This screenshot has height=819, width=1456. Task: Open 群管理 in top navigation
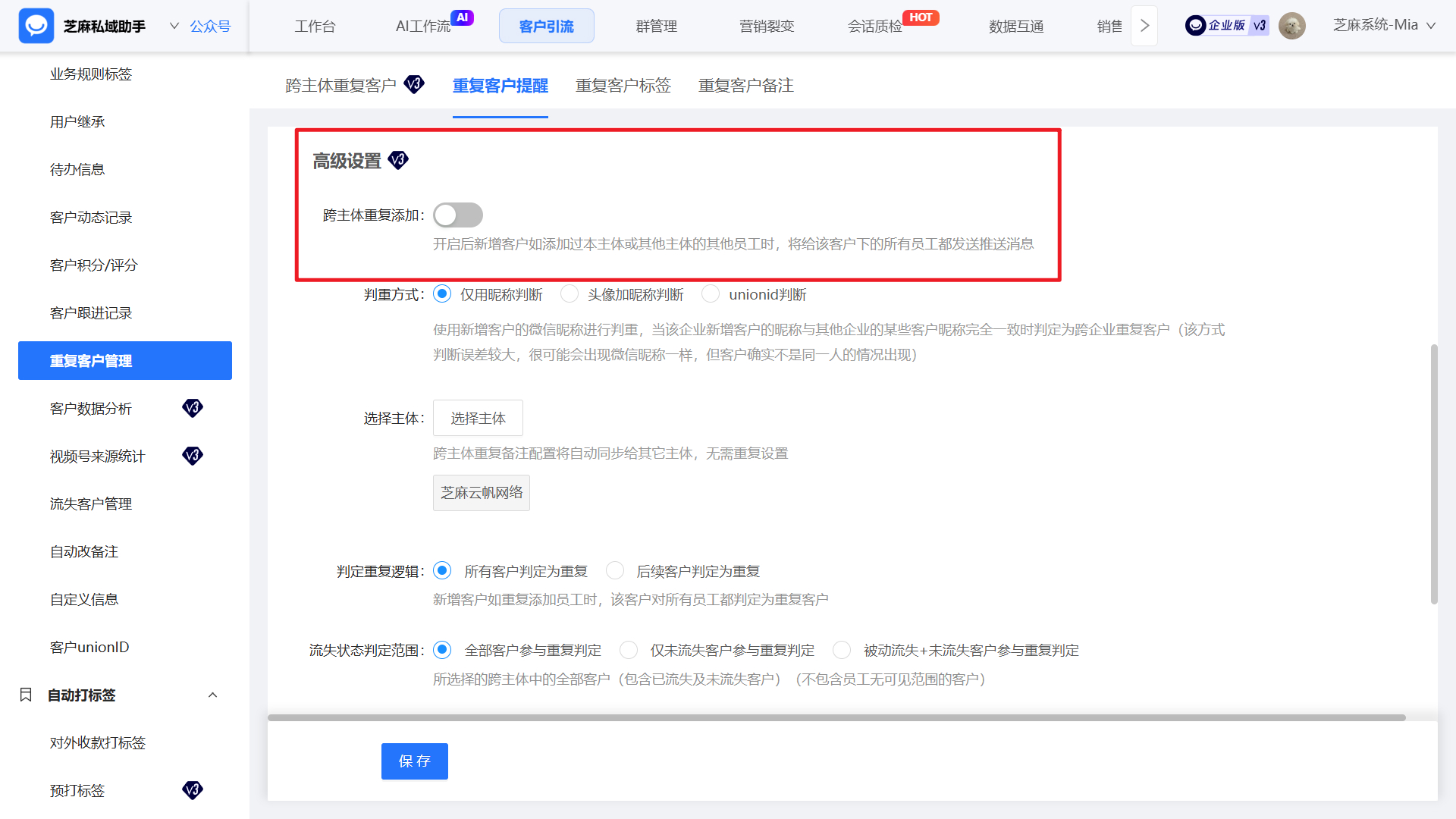click(657, 27)
